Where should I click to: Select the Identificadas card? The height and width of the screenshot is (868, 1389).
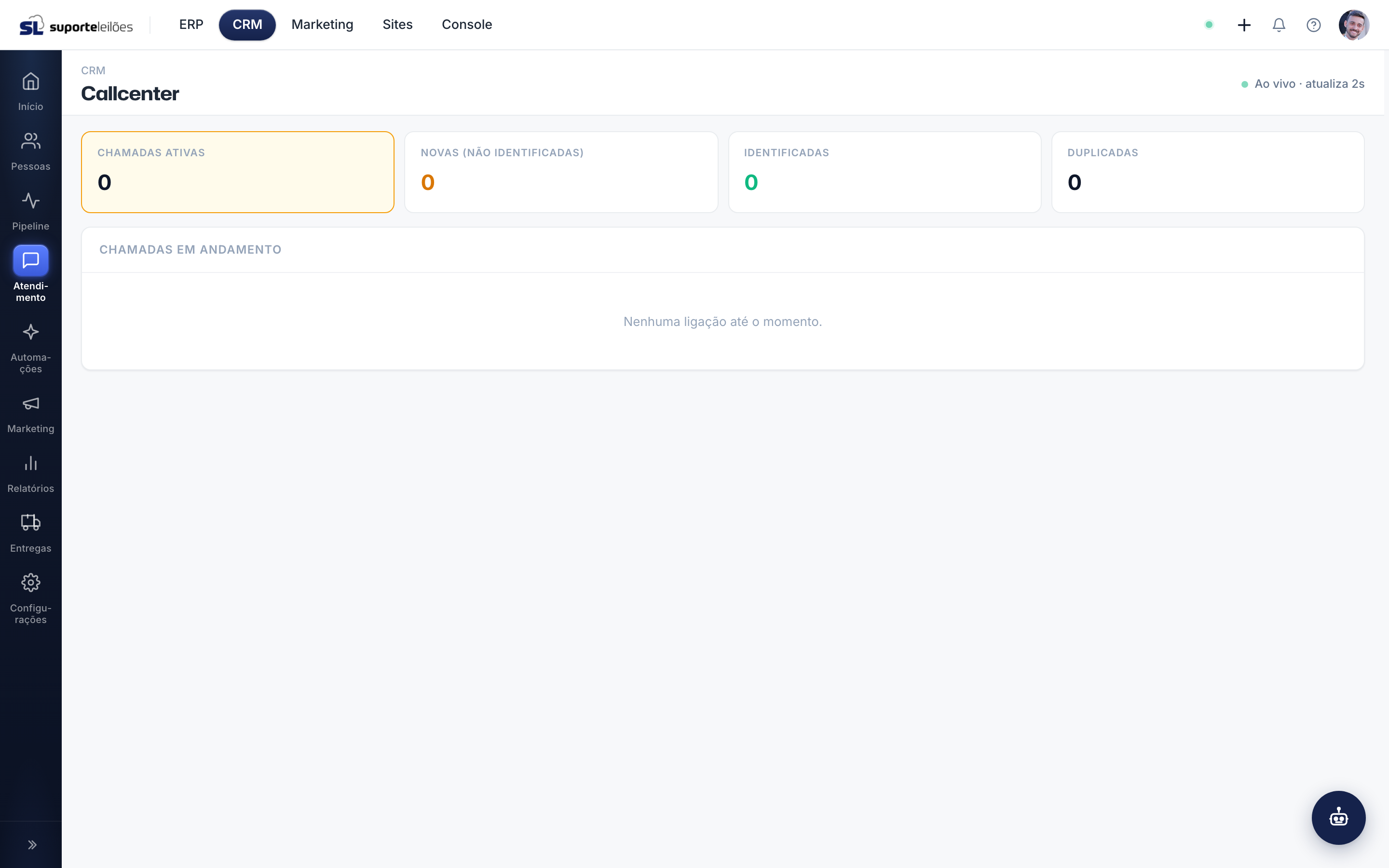[885, 172]
